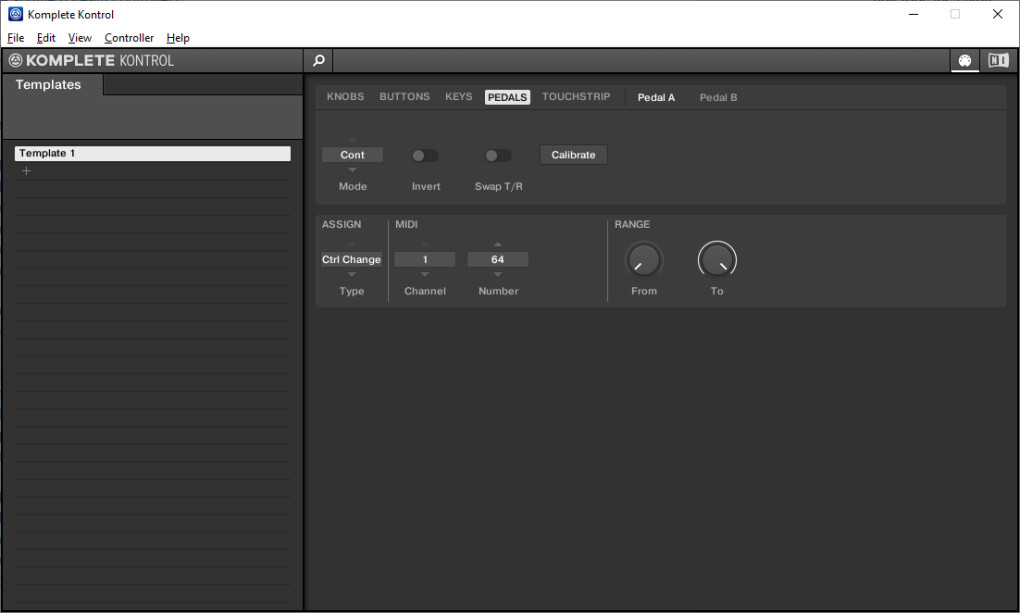Click up arrow above Ctrl Change type
This screenshot has height=613, width=1020.
(351, 245)
